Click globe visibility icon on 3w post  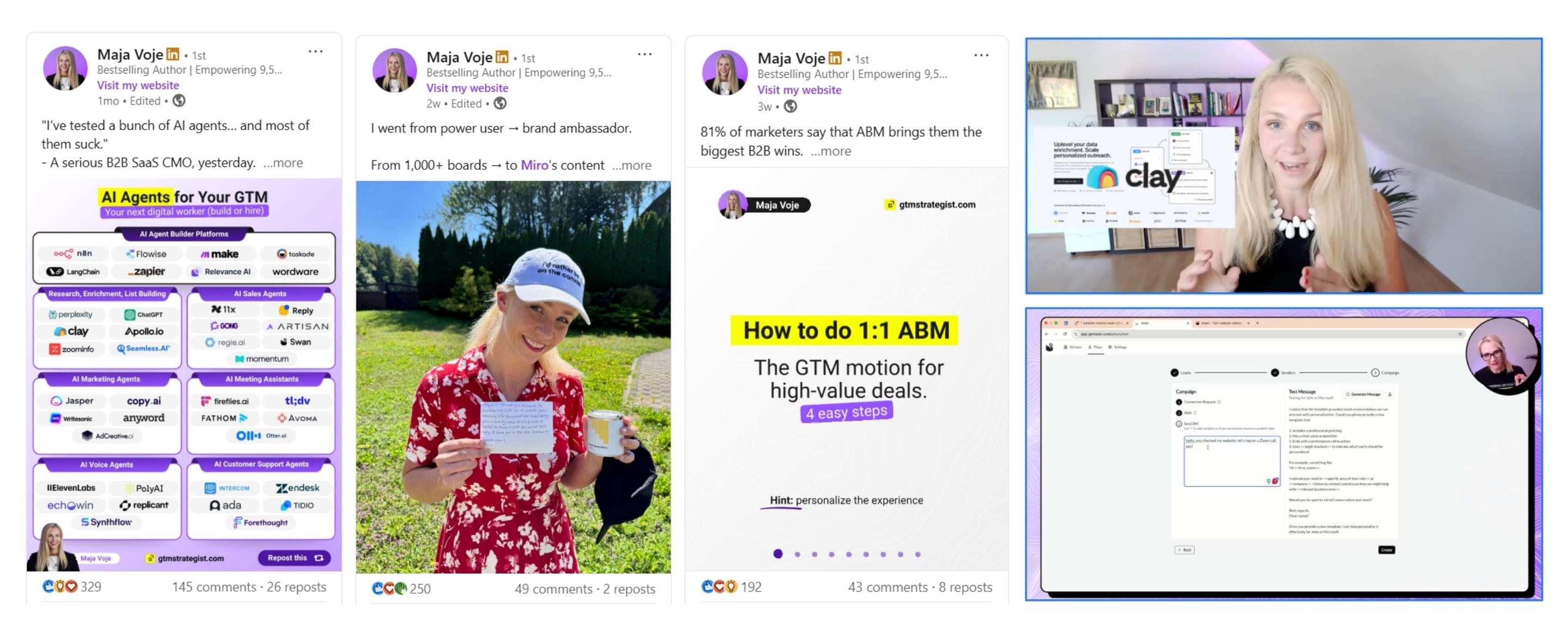click(790, 107)
